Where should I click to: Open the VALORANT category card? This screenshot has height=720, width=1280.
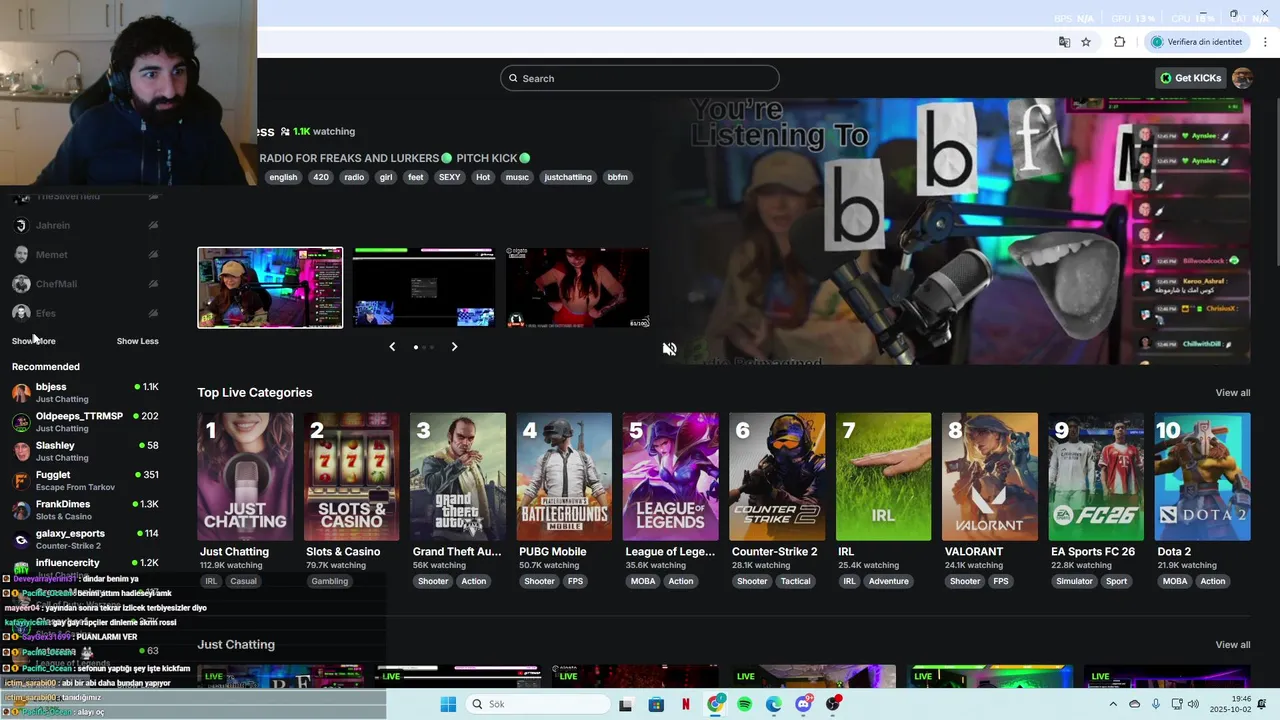click(990, 477)
